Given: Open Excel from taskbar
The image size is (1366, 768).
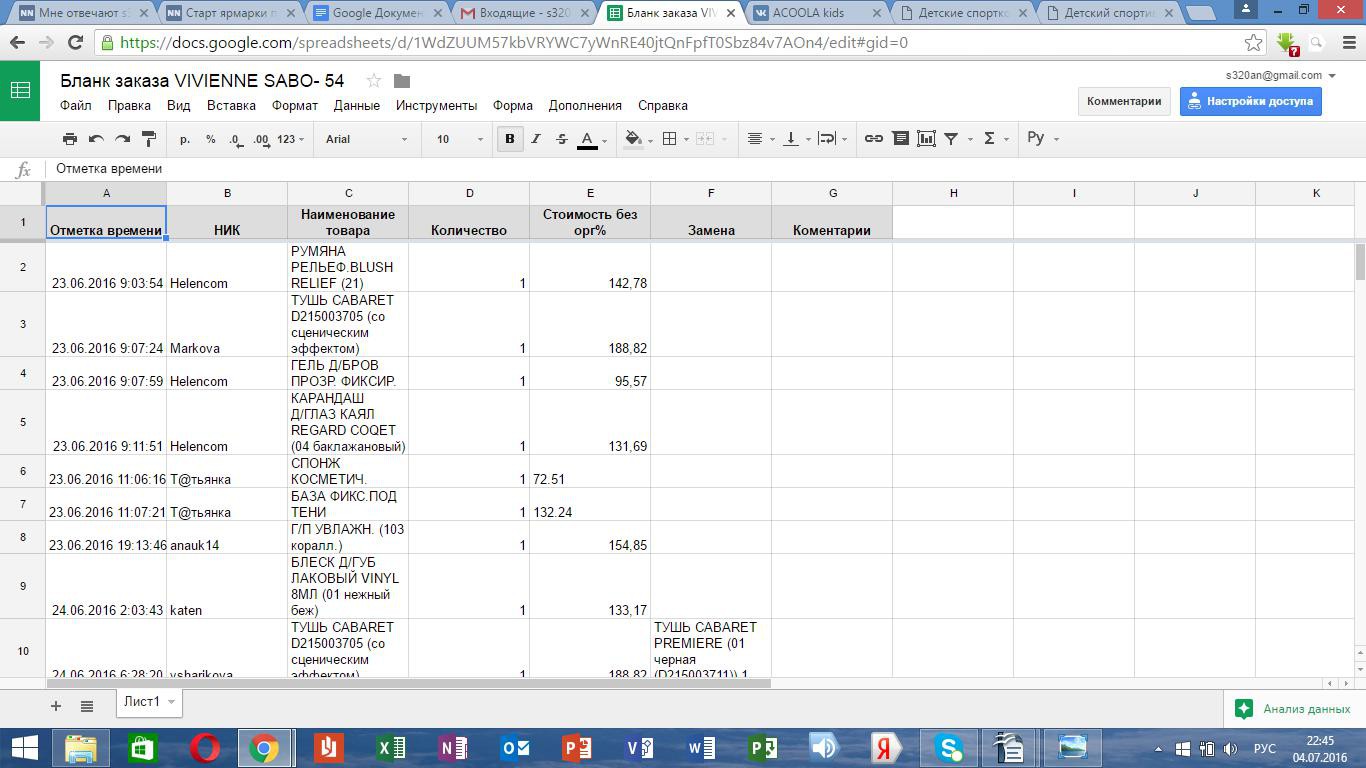Looking at the screenshot, I should click(x=390, y=748).
